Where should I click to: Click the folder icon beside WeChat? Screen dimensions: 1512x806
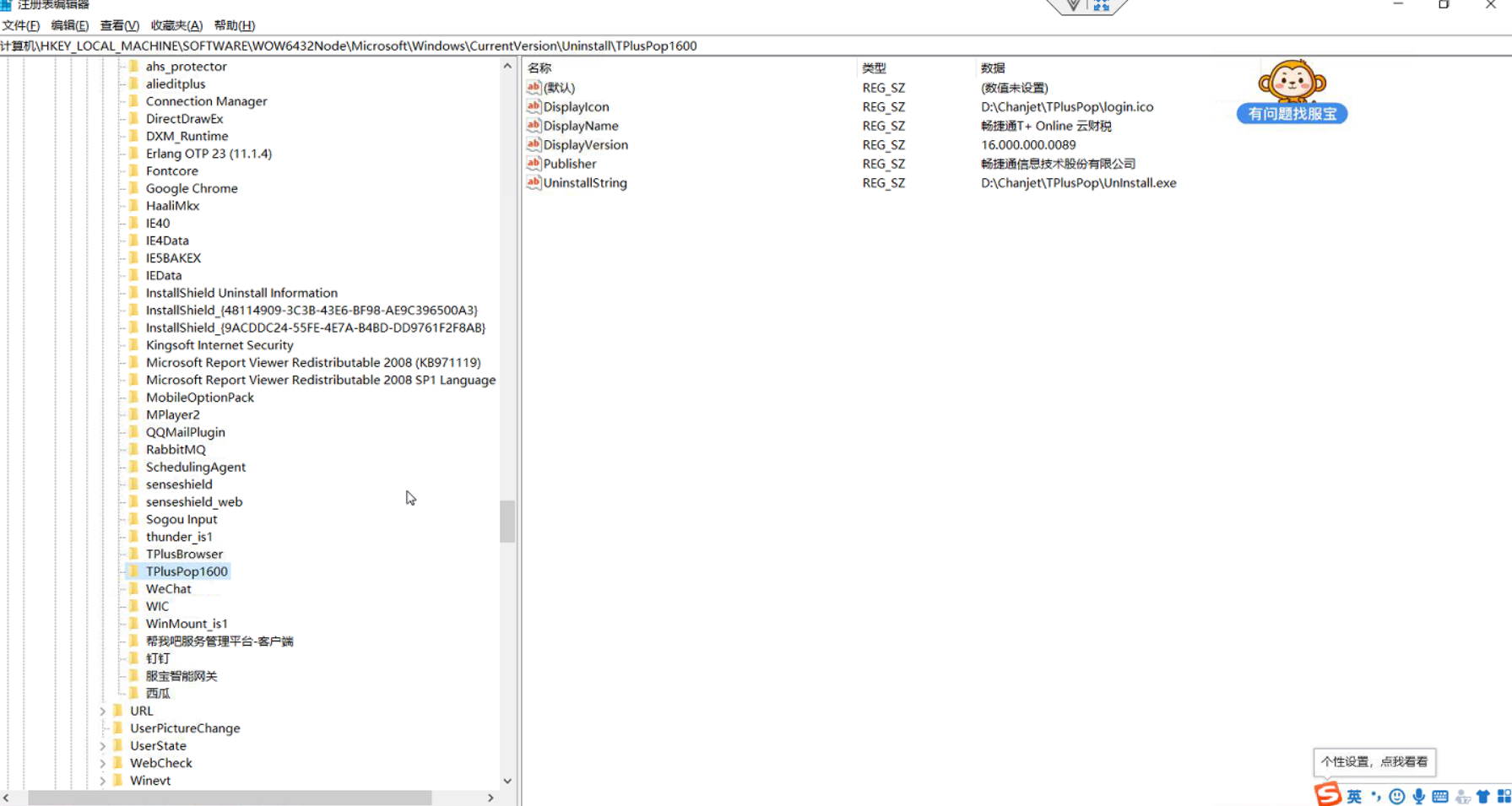click(x=133, y=588)
